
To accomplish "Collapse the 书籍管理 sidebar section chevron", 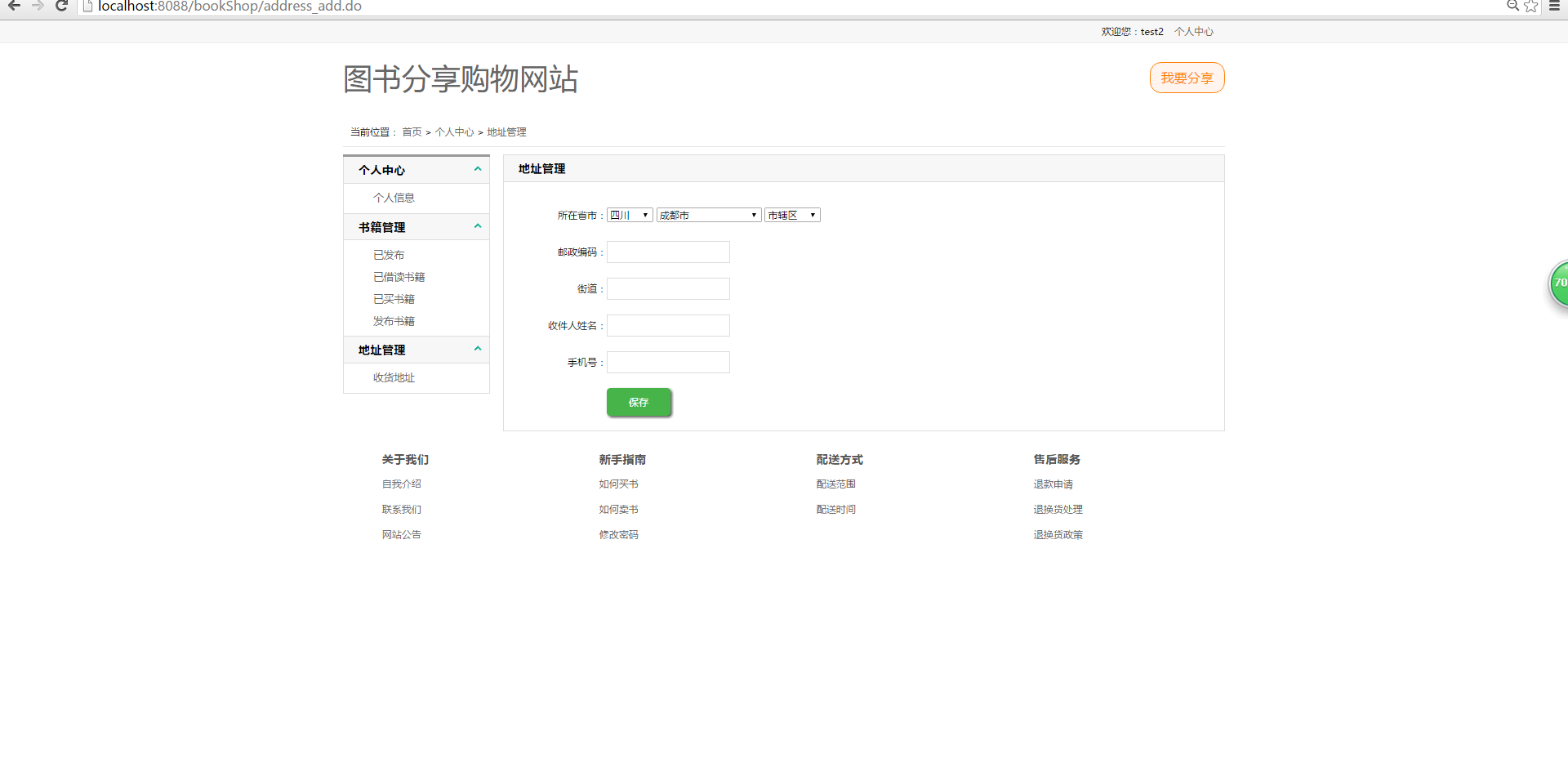I will (x=478, y=226).
